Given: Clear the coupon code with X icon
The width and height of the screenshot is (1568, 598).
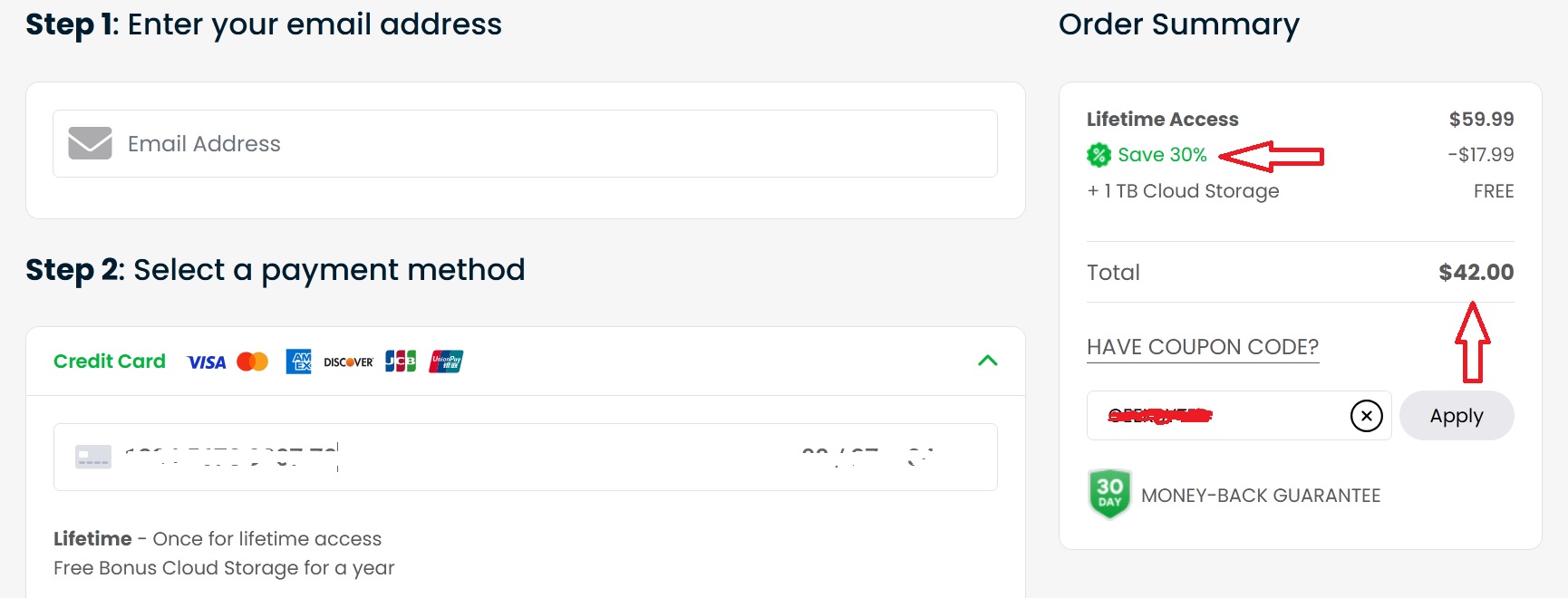Looking at the screenshot, I should tap(1366, 416).
